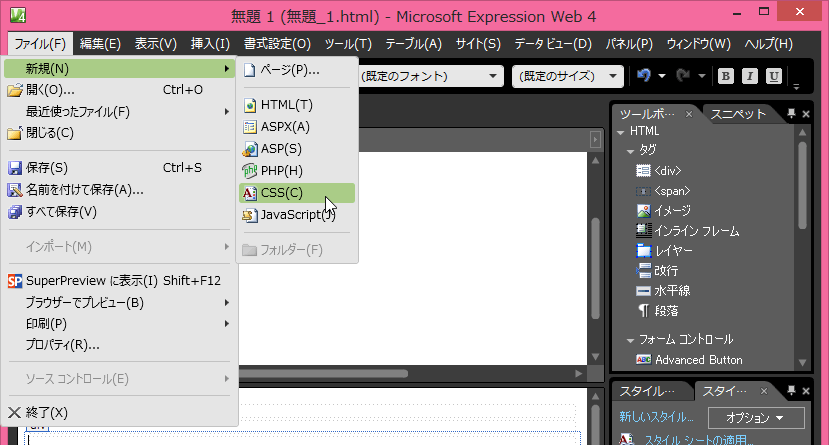Open the データ ビュー(D) menu
Viewport: 829px width, 445px height.
pos(553,43)
